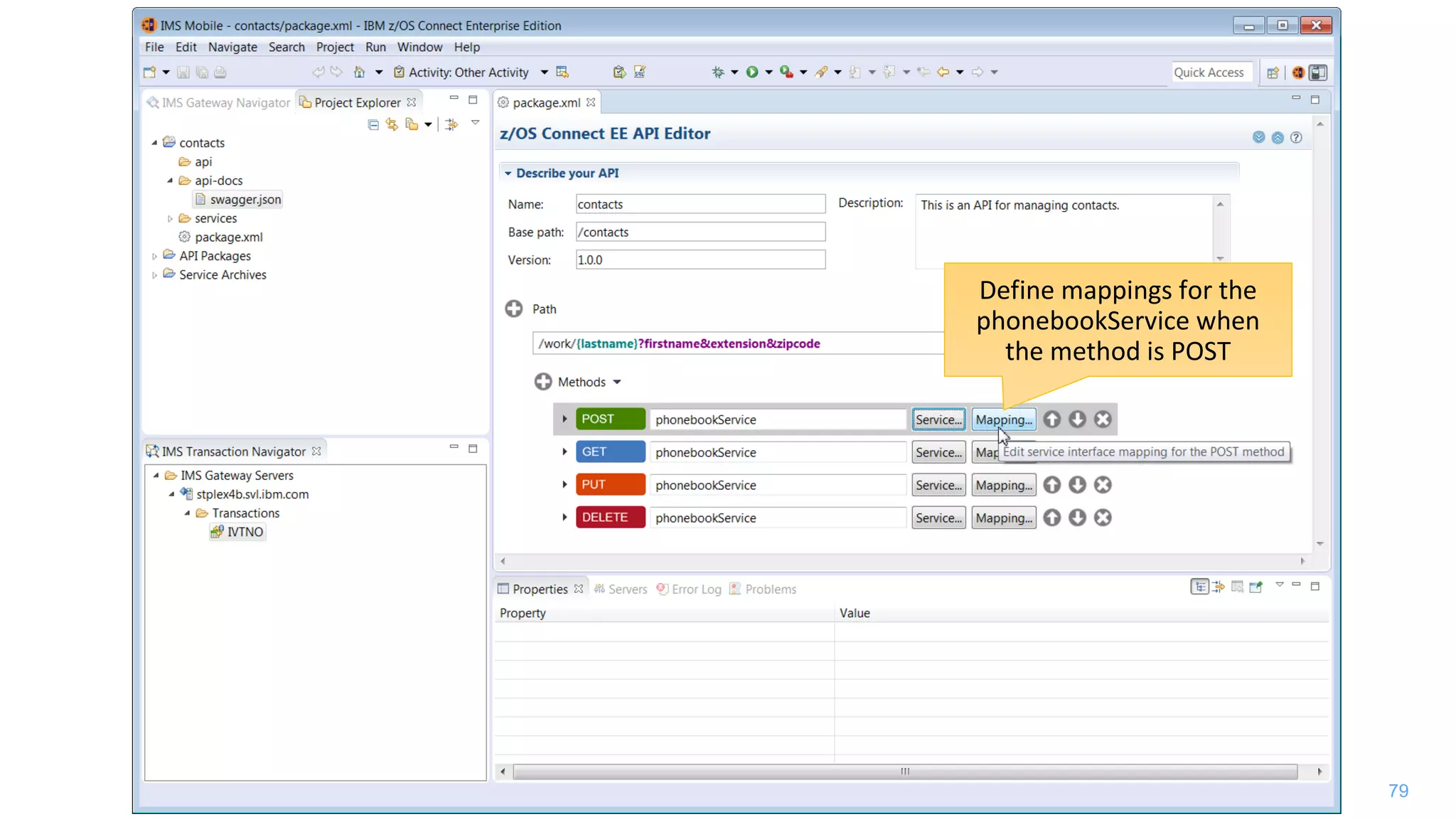Click the API Name input field
The width and height of the screenshot is (1456, 819).
coord(700,204)
